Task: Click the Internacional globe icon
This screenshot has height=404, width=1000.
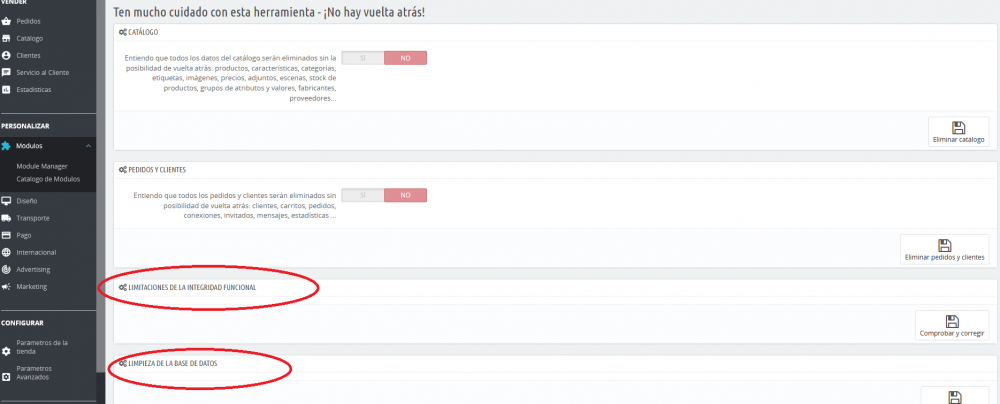Action: point(6,253)
